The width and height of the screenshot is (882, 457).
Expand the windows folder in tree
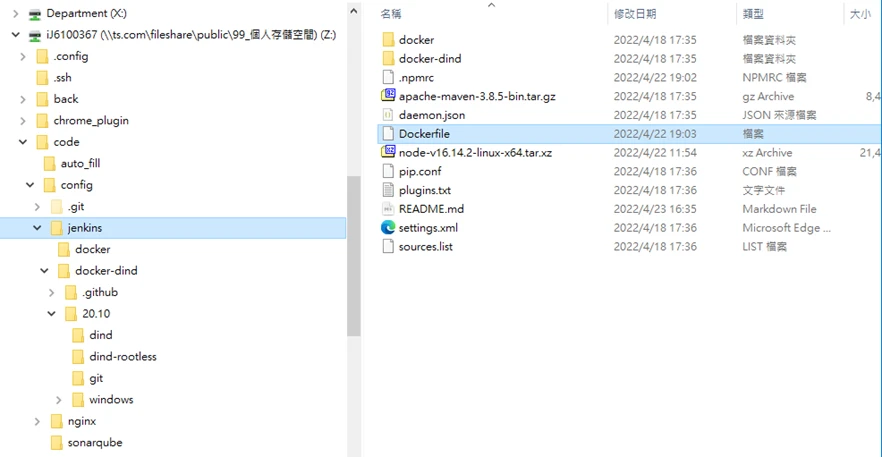pos(59,400)
